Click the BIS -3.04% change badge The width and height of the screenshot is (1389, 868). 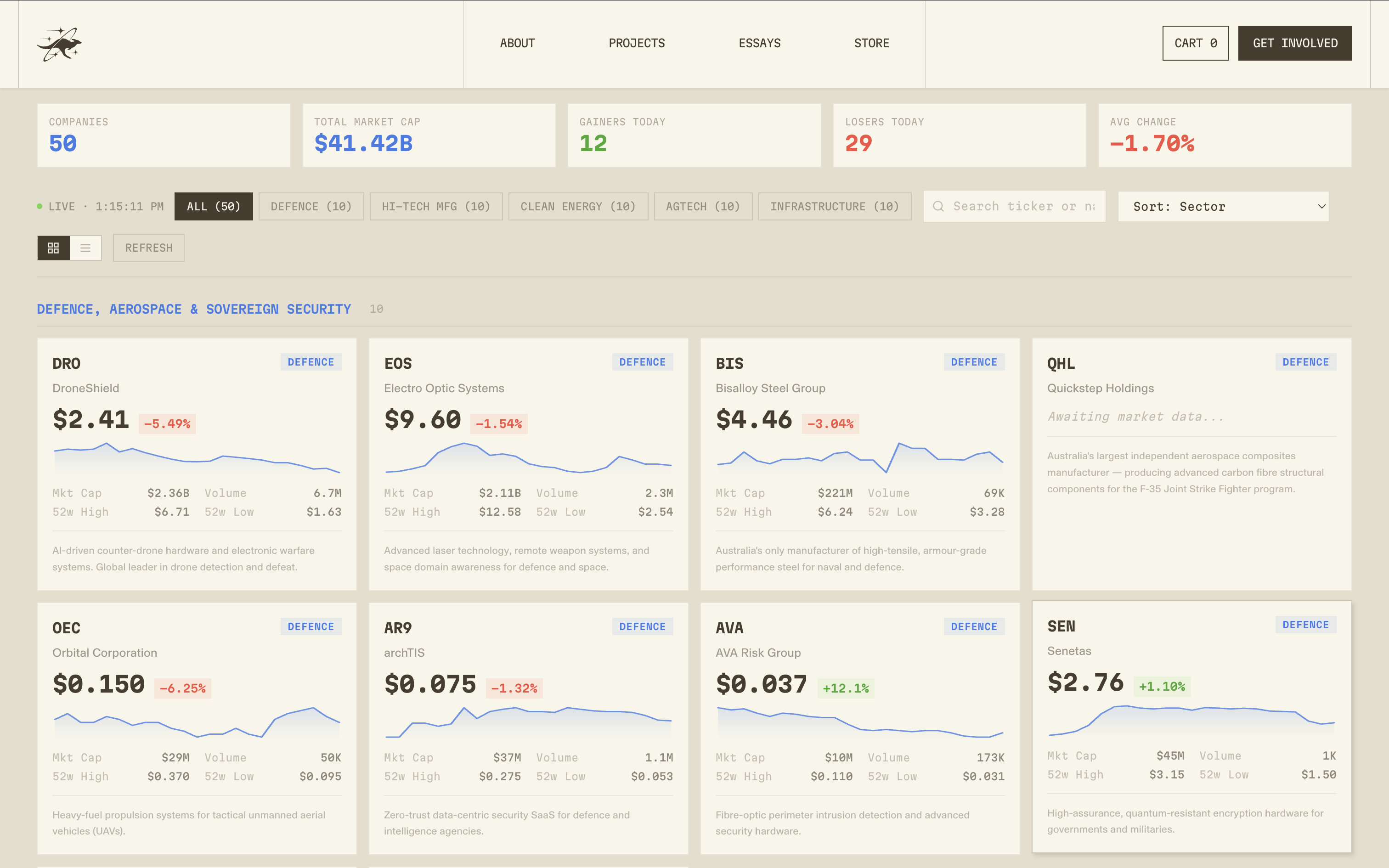(830, 423)
